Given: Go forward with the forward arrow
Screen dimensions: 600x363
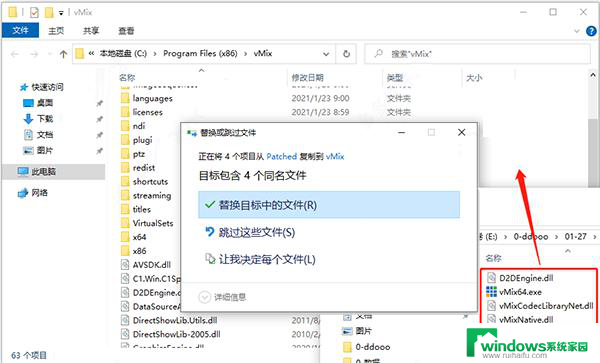Looking at the screenshot, I should click(x=34, y=54).
